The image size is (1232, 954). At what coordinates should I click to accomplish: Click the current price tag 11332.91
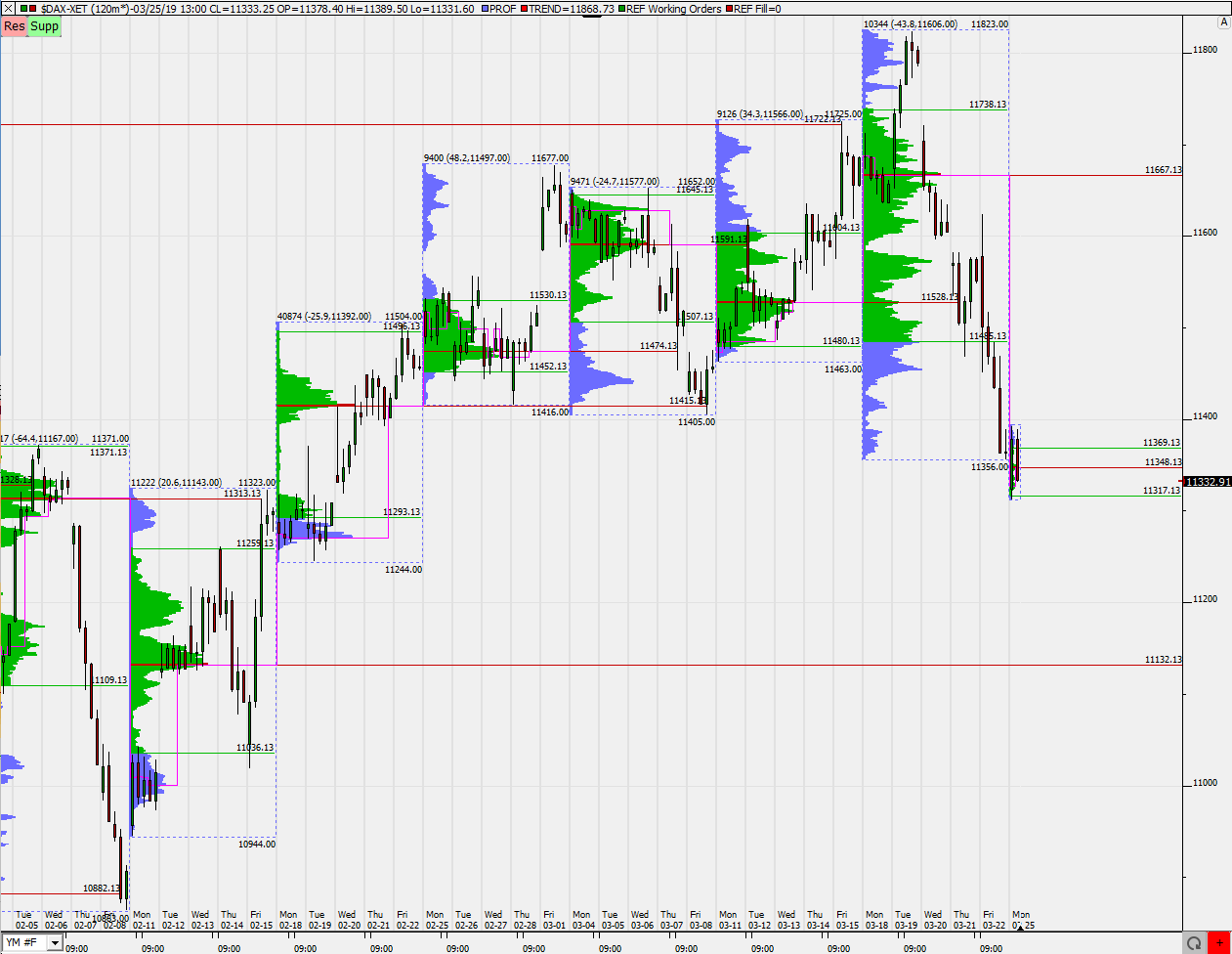point(1208,482)
